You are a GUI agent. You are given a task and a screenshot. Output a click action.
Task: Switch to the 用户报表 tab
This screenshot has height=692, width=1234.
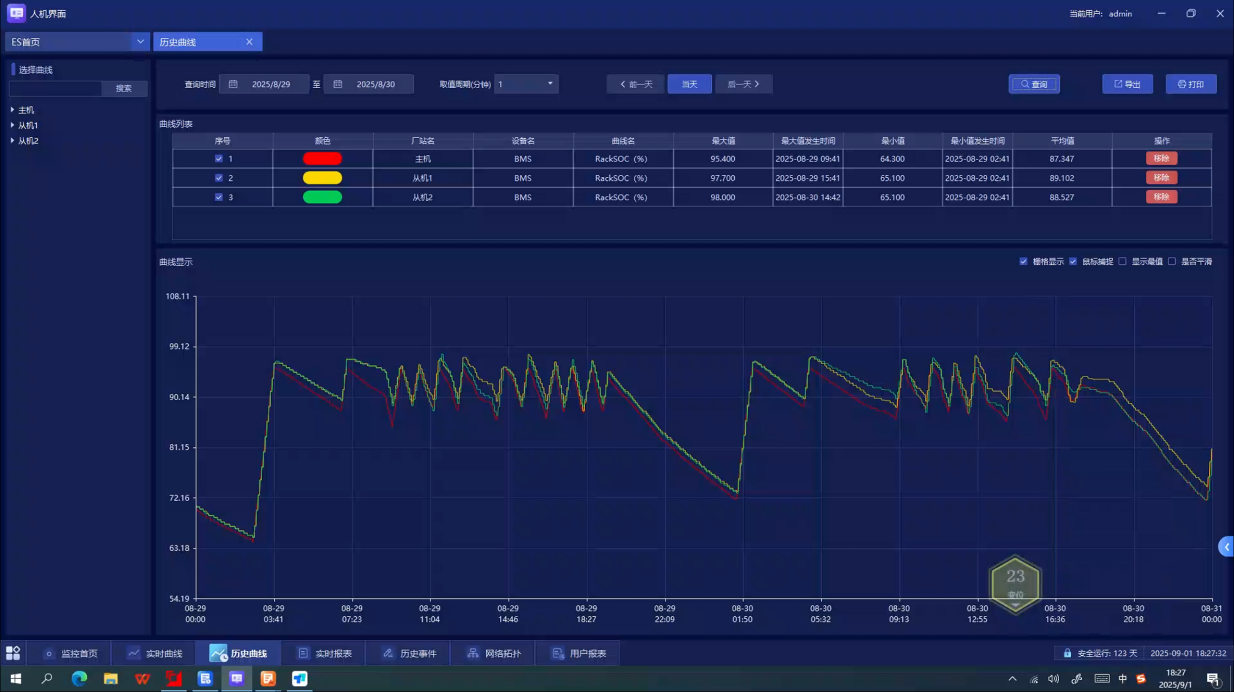click(578, 653)
